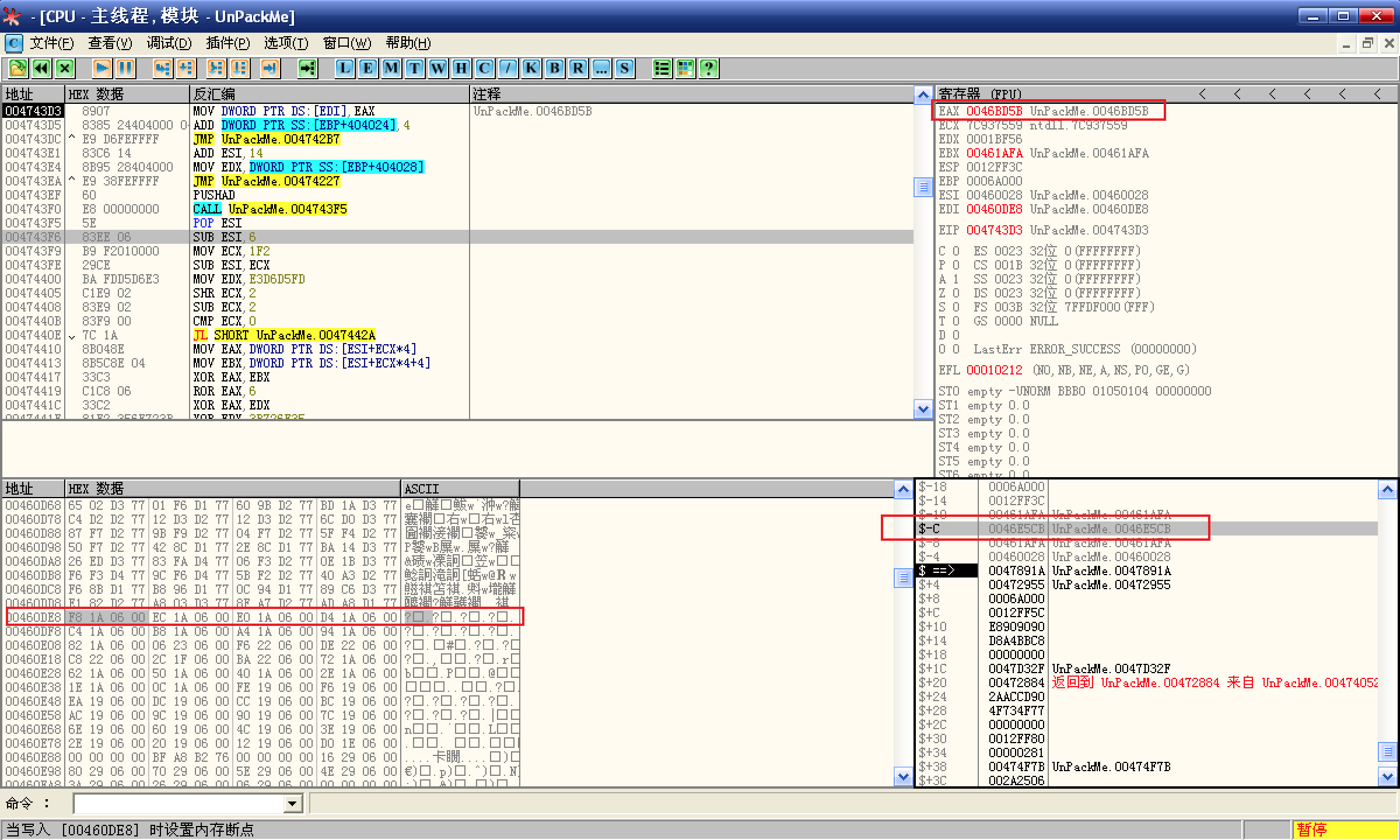Click hex dump pane scroll up arrow
This screenshot has height=840, width=1400.
(x=903, y=489)
